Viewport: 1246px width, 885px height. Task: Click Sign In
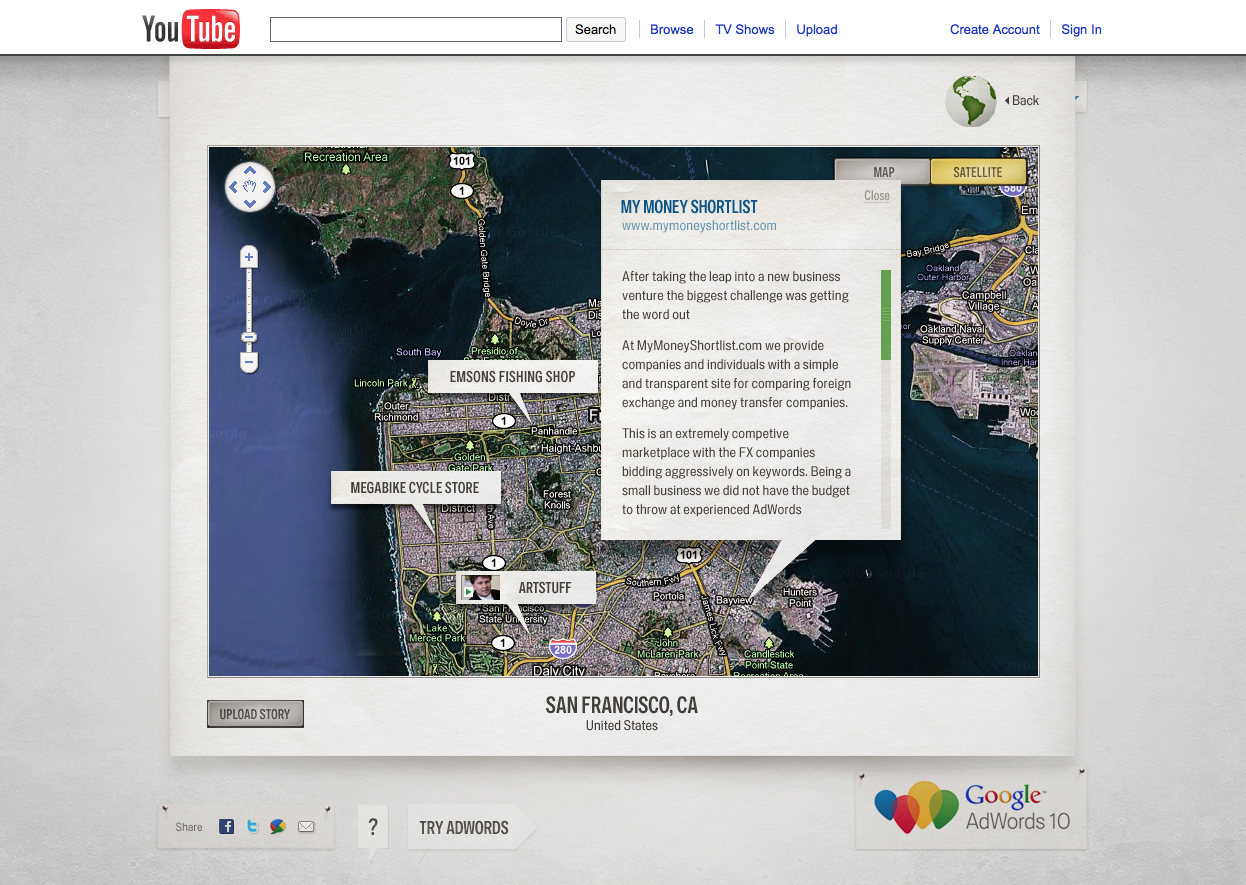(x=1081, y=29)
